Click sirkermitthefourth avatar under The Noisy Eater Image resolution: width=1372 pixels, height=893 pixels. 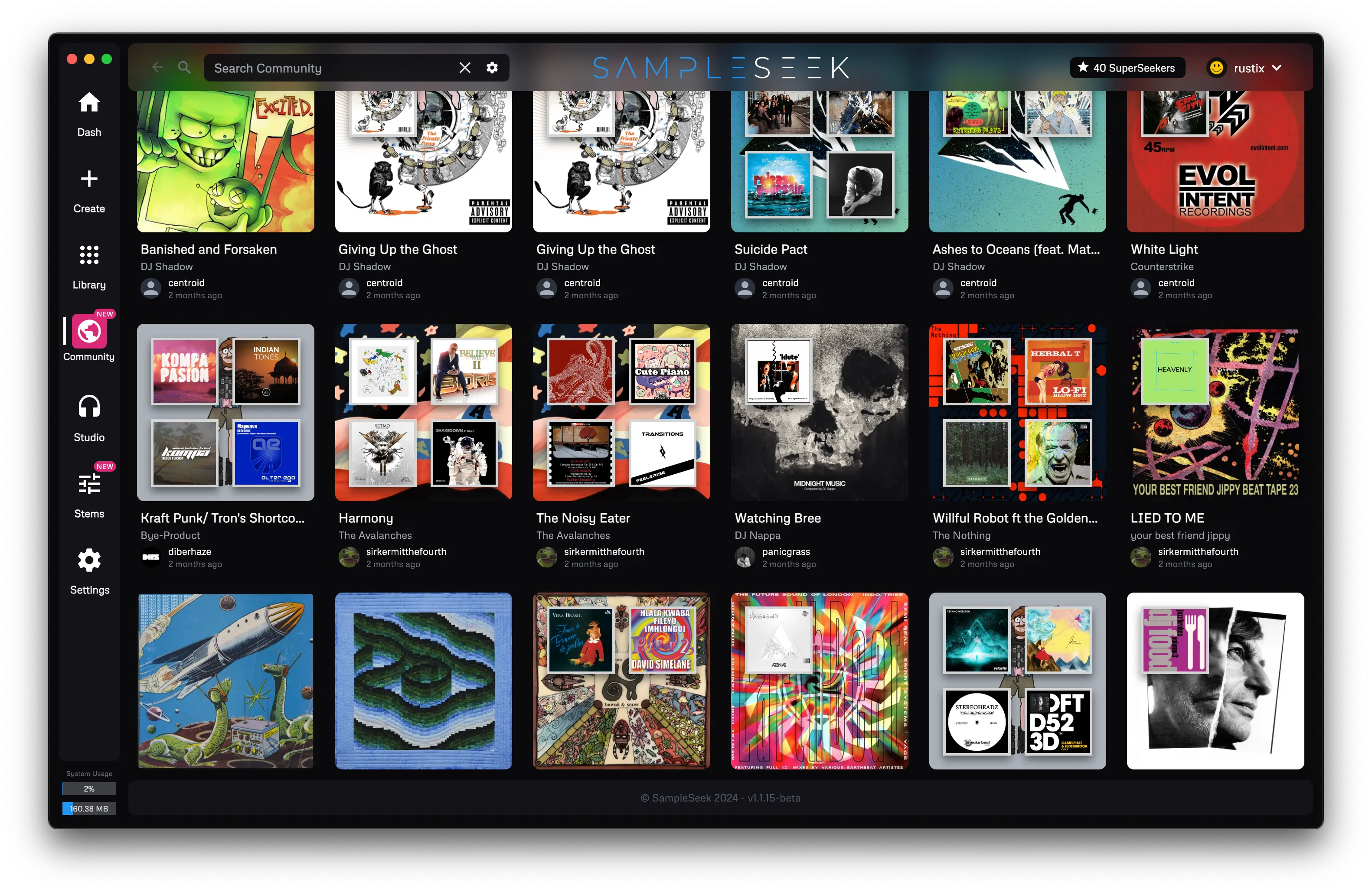click(x=546, y=557)
